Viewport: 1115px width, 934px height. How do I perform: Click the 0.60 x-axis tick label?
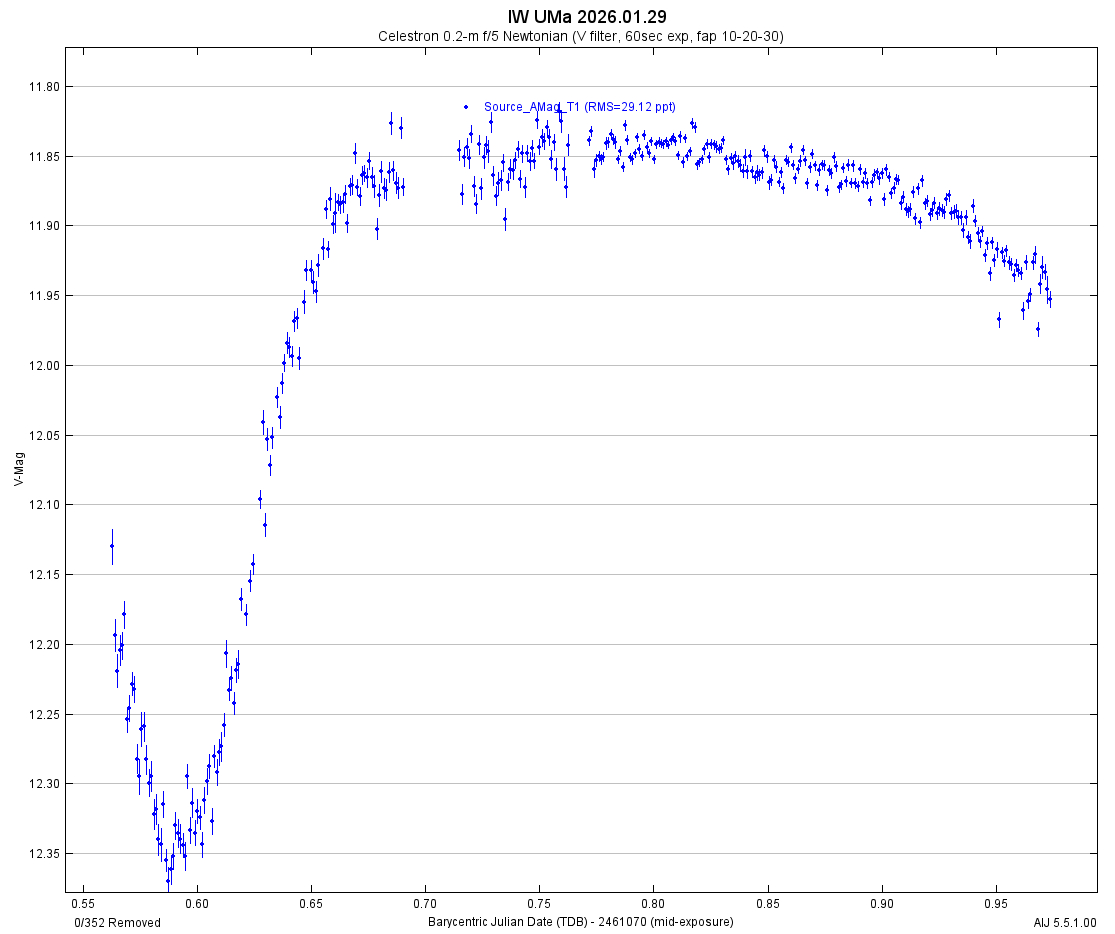197,903
